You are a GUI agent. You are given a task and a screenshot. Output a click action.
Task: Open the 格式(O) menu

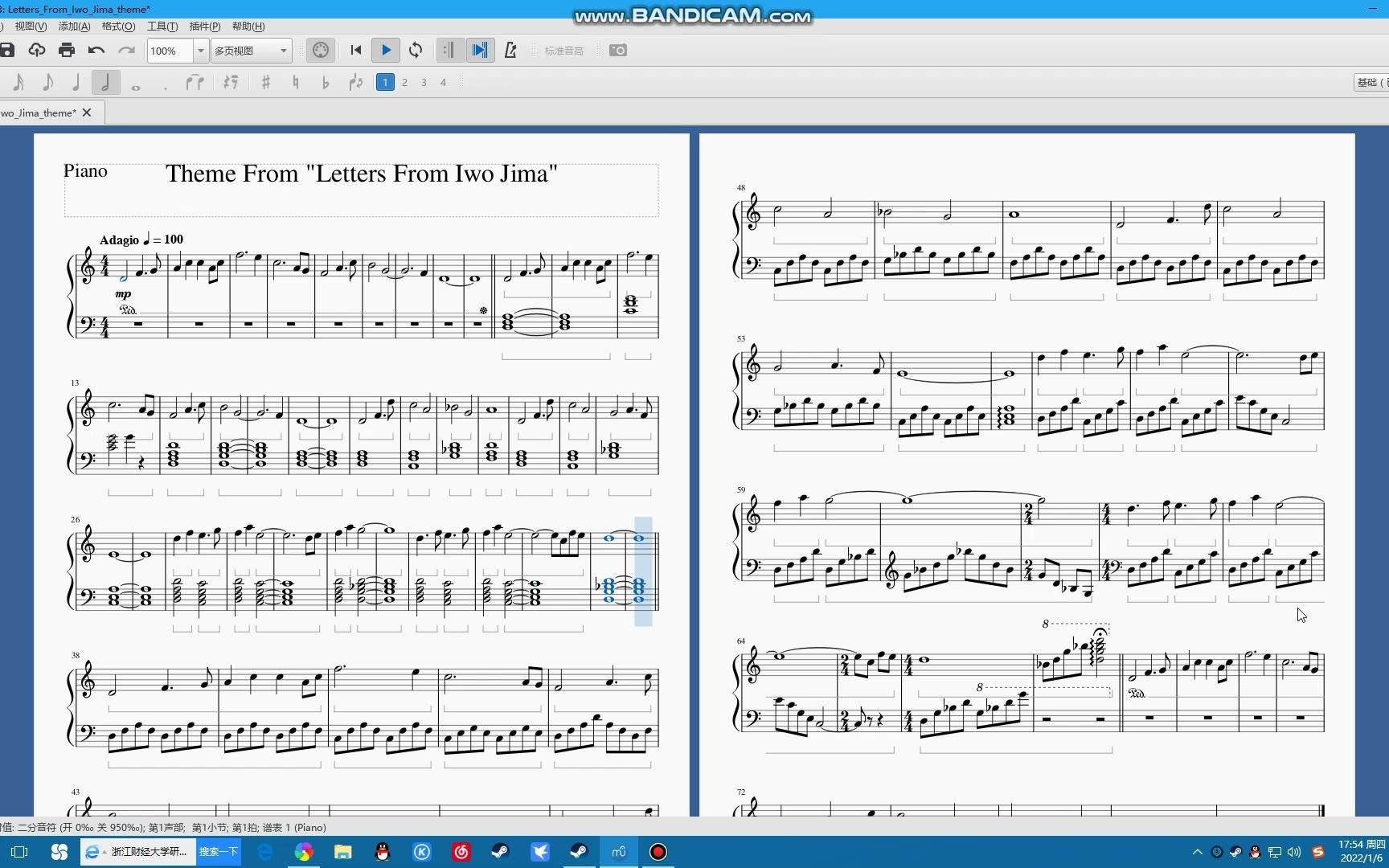118,27
